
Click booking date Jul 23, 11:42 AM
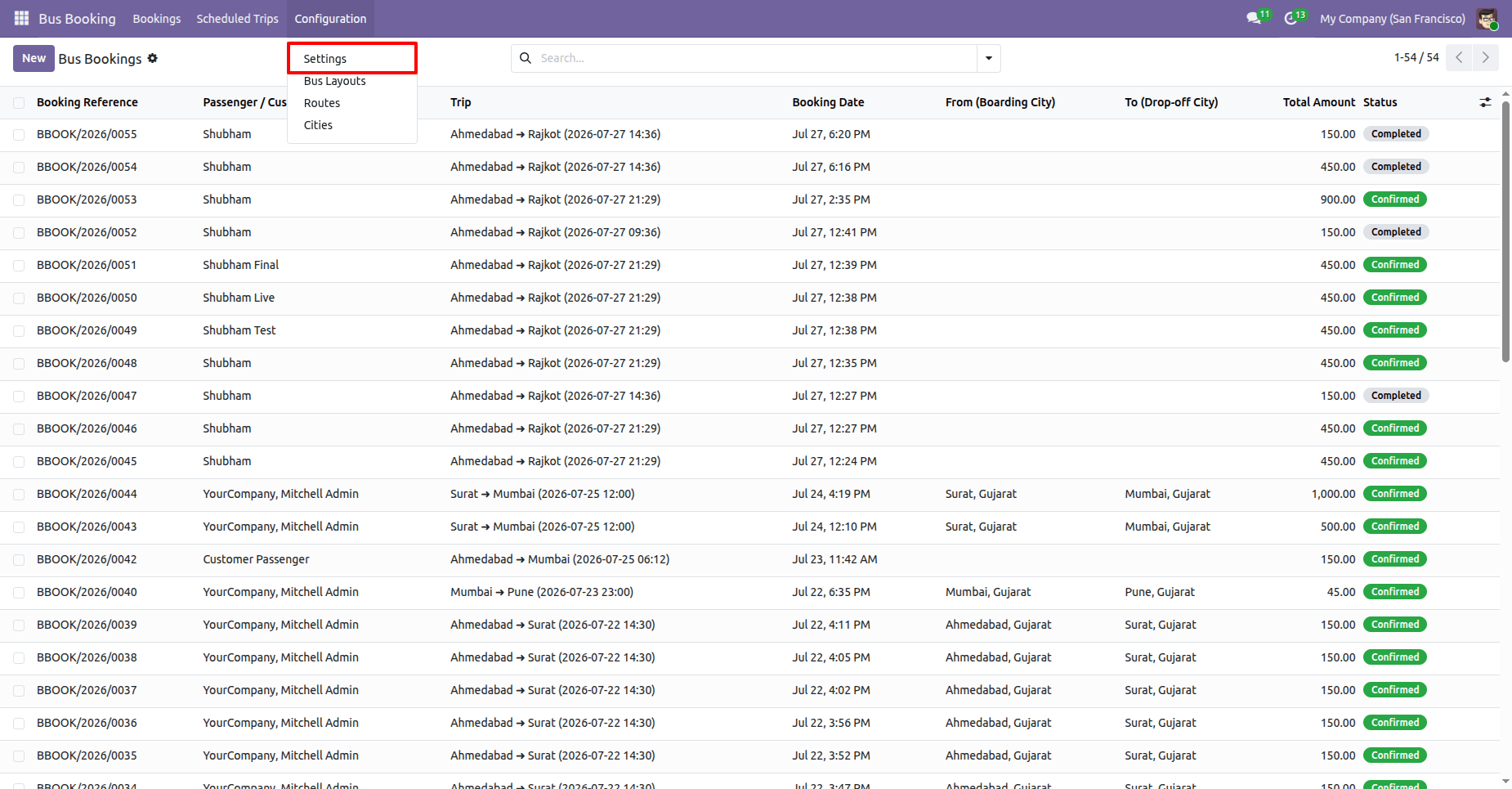[834, 559]
